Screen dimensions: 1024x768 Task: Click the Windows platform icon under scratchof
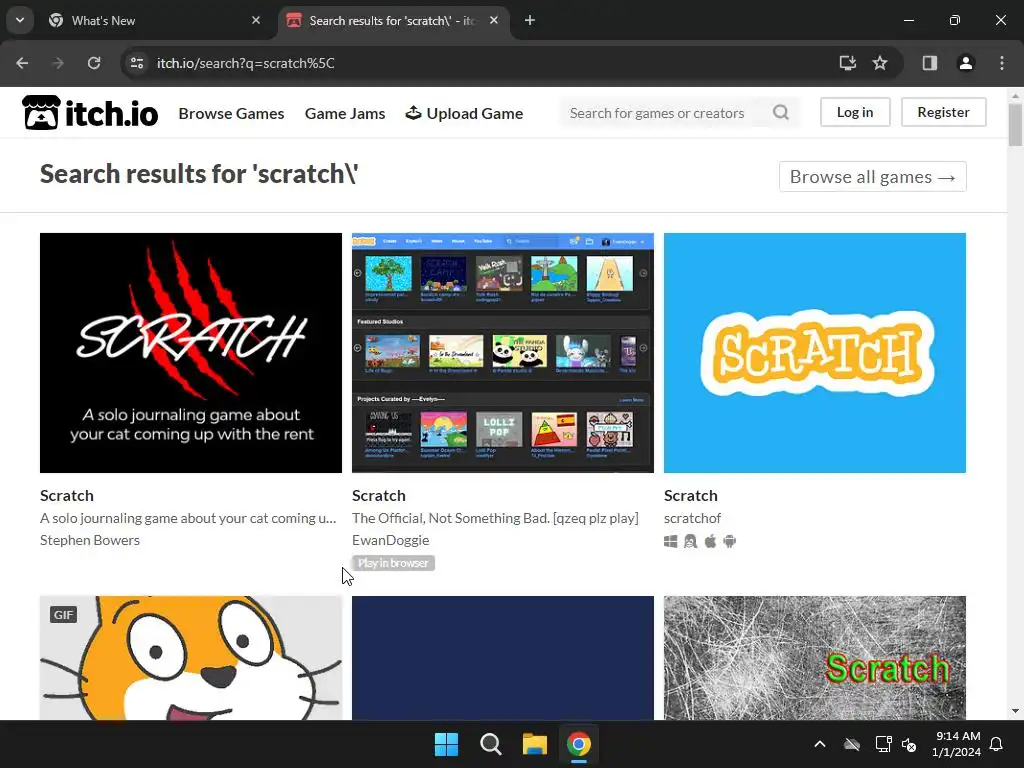[x=671, y=541]
